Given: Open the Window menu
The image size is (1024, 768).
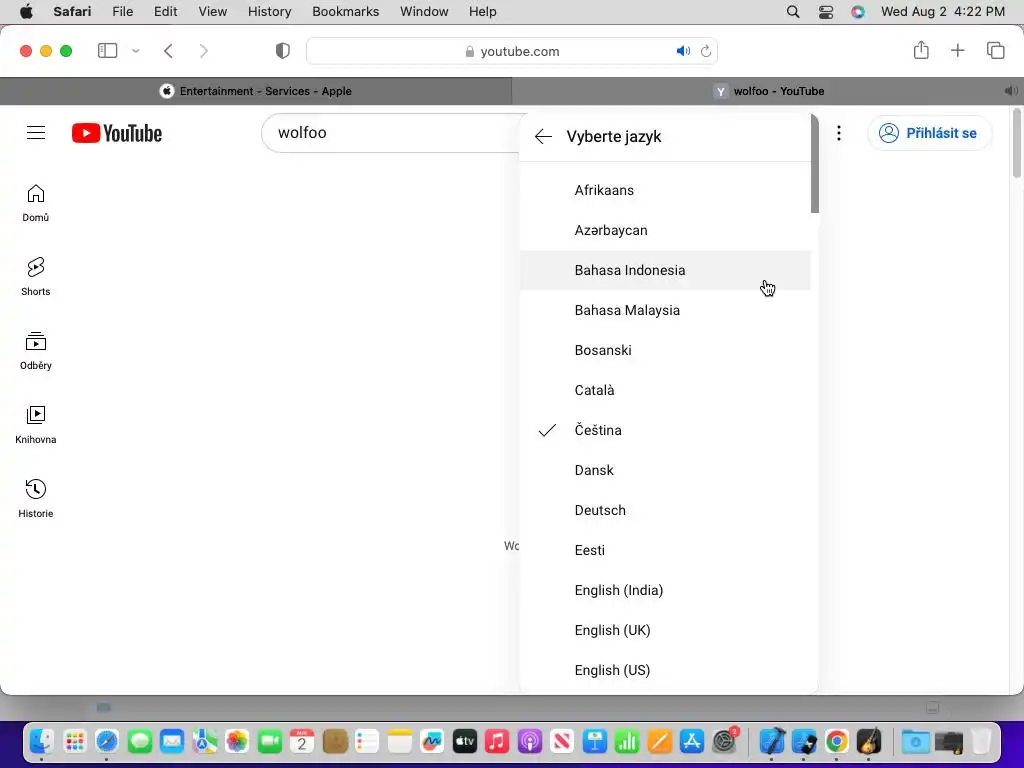Looking at the screenshot, I should pyautogui.click(x=424, y=11).
